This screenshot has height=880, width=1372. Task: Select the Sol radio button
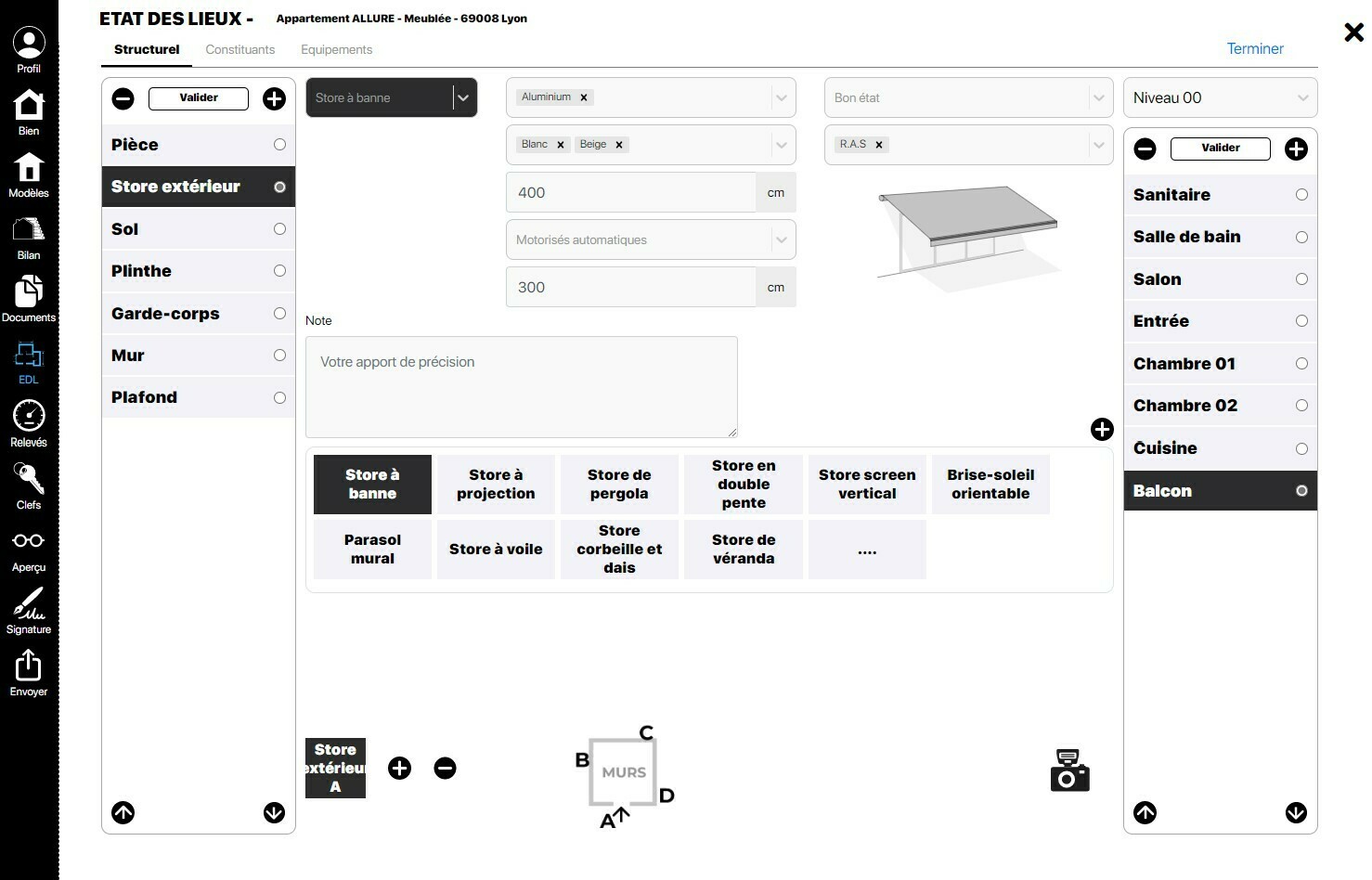click(x=279, y=229)
